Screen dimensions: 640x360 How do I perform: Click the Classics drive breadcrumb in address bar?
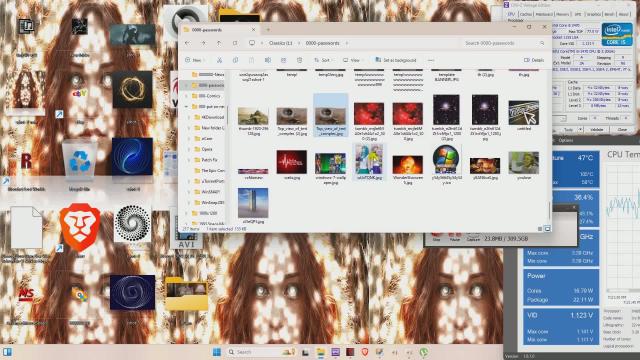[x=280, y=43]
